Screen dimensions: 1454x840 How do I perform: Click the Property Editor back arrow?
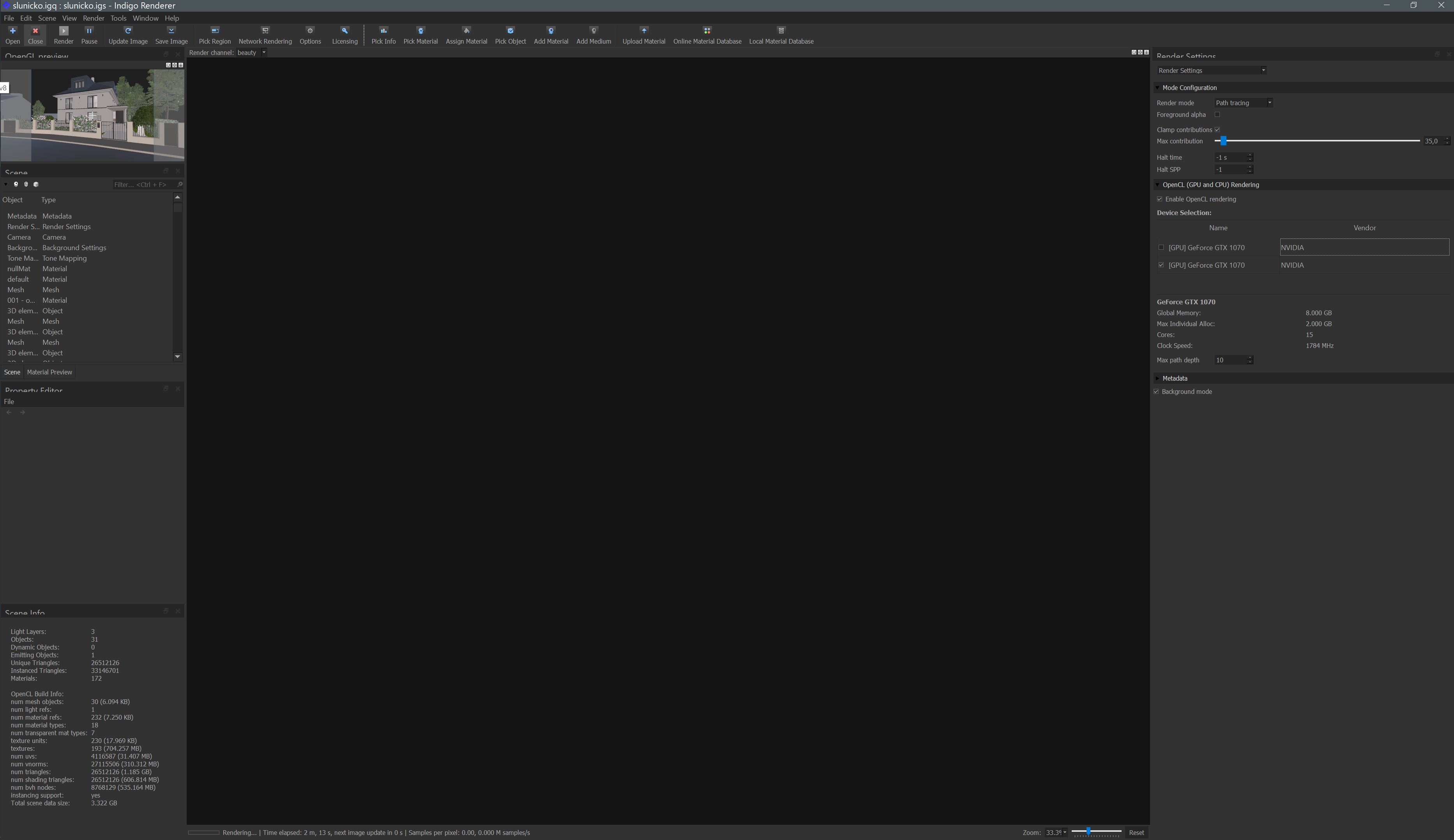point(9,413)
